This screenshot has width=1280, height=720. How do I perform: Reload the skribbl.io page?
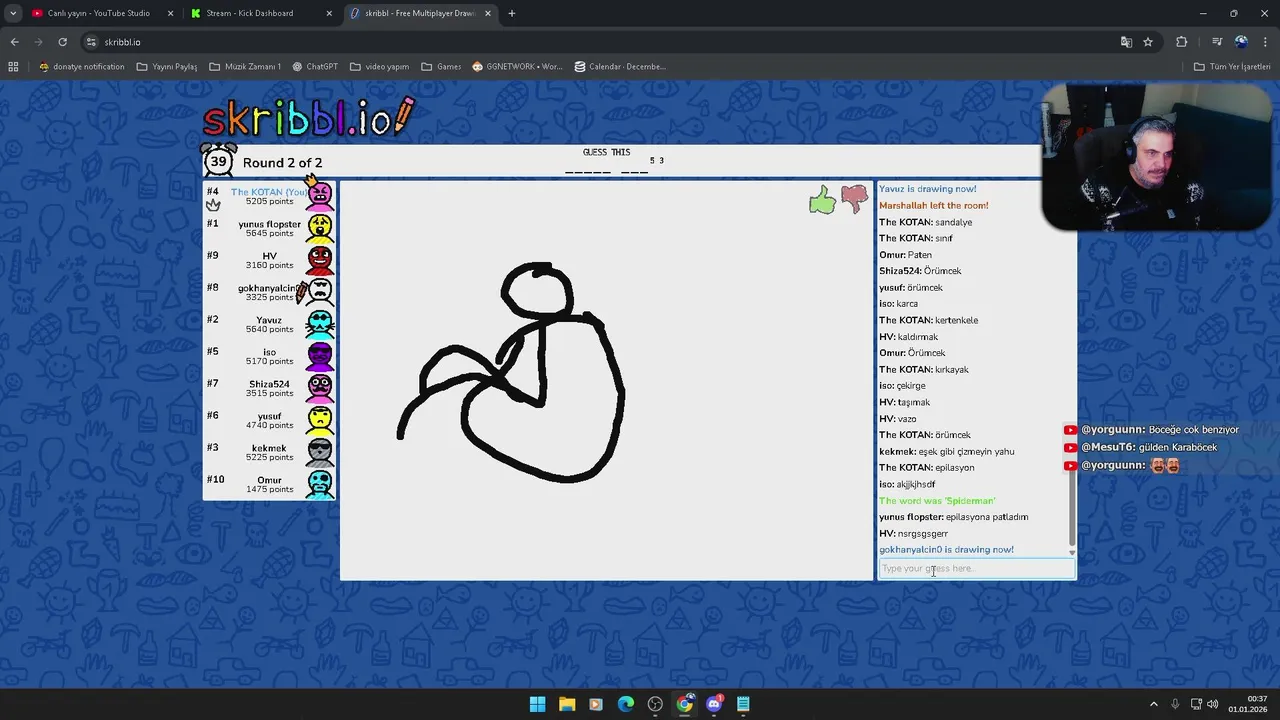click(x=62, y=42)
